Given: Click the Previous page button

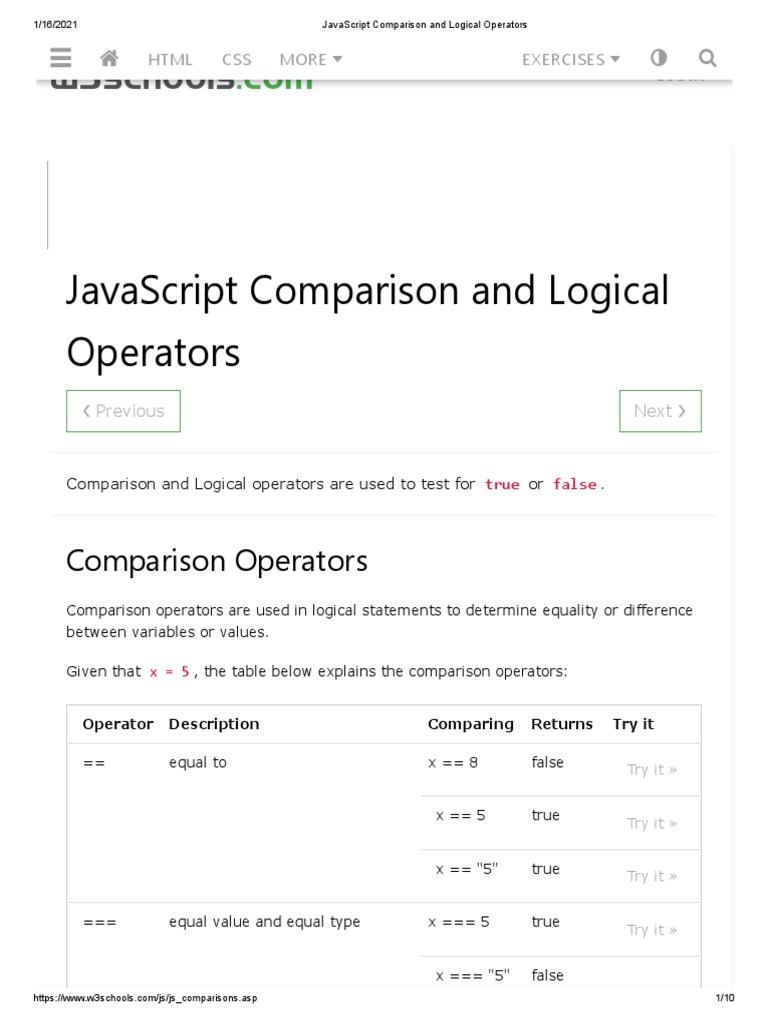Looking at the screenshot, I should [x=123, y=411].
